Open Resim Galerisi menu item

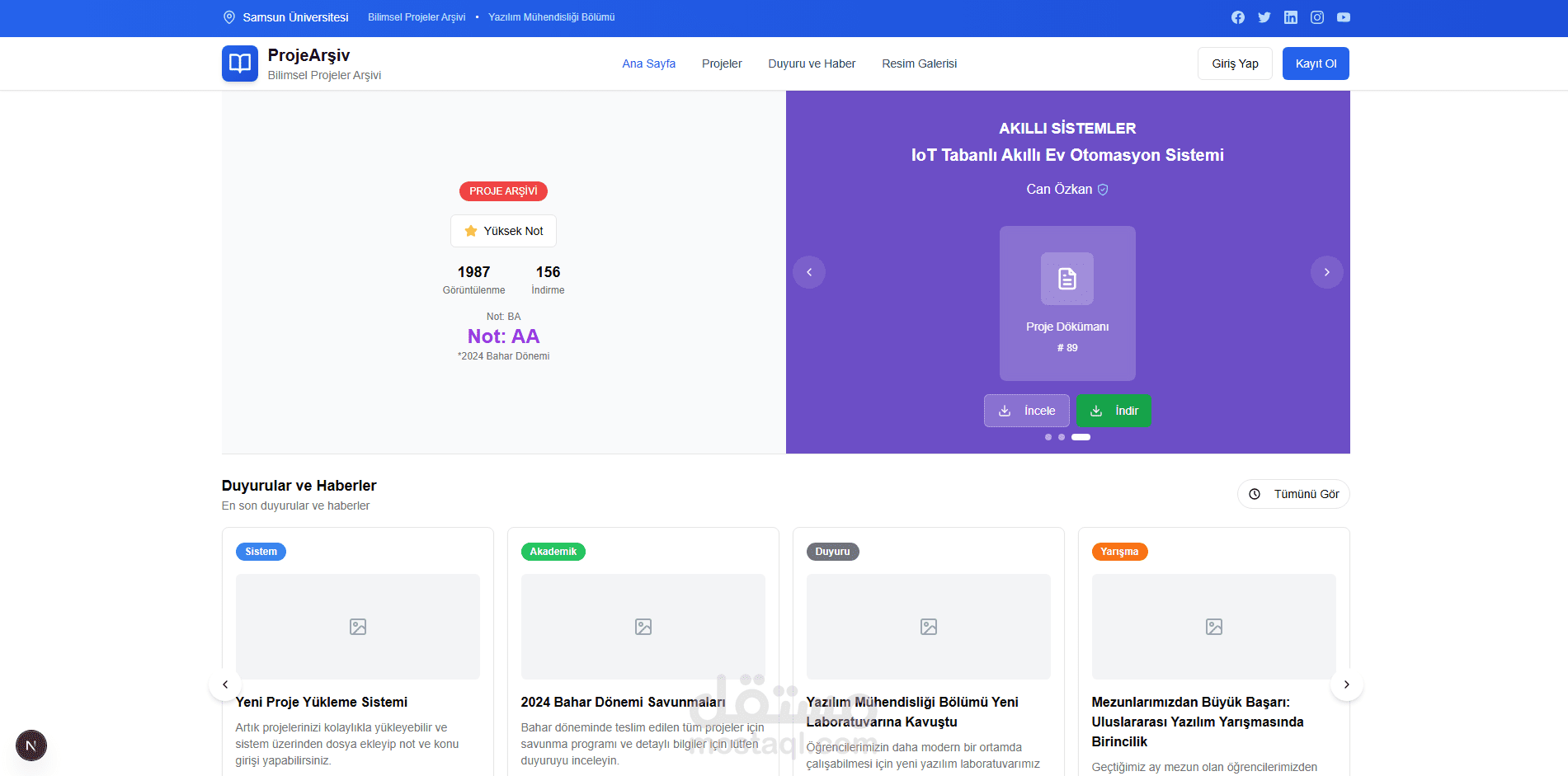pos(920,63)
